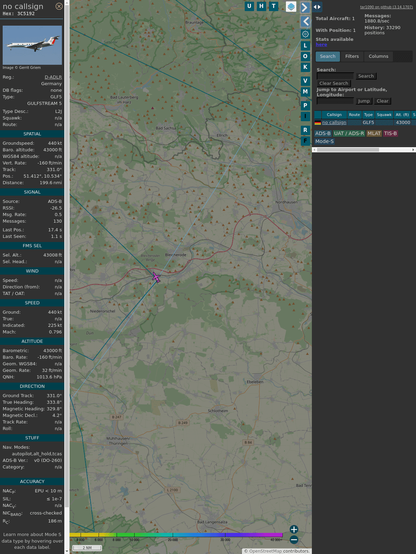The height and width of the screenshot is (554, 416).
Task: Sort table by Callsign column header
Action: coord(334,114)
